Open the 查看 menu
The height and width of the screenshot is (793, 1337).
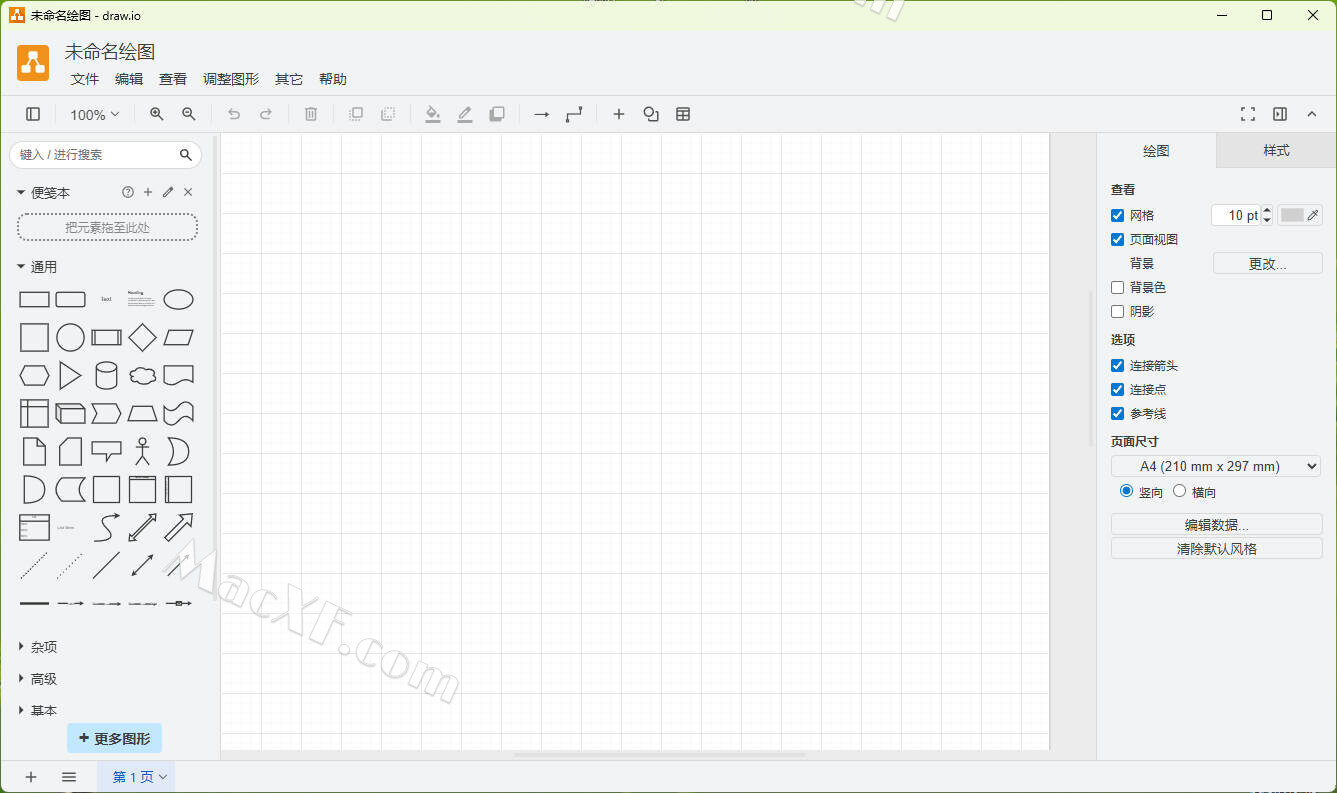click(x=173, y=79)
